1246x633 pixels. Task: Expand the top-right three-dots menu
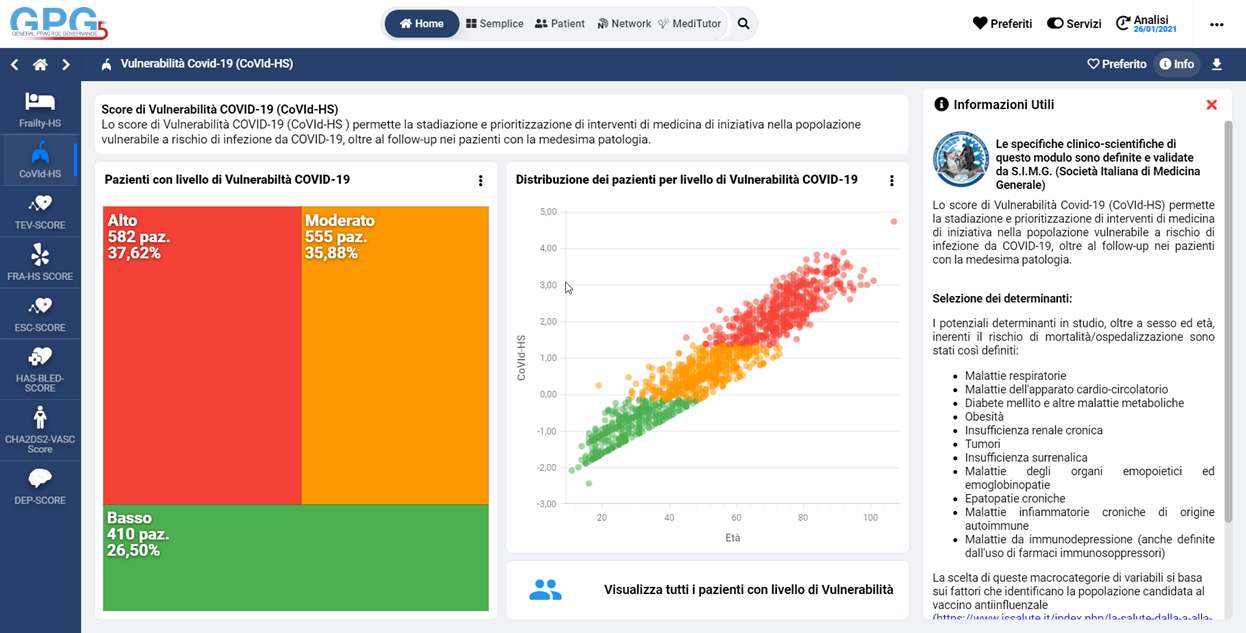[x=1216, y=24]
